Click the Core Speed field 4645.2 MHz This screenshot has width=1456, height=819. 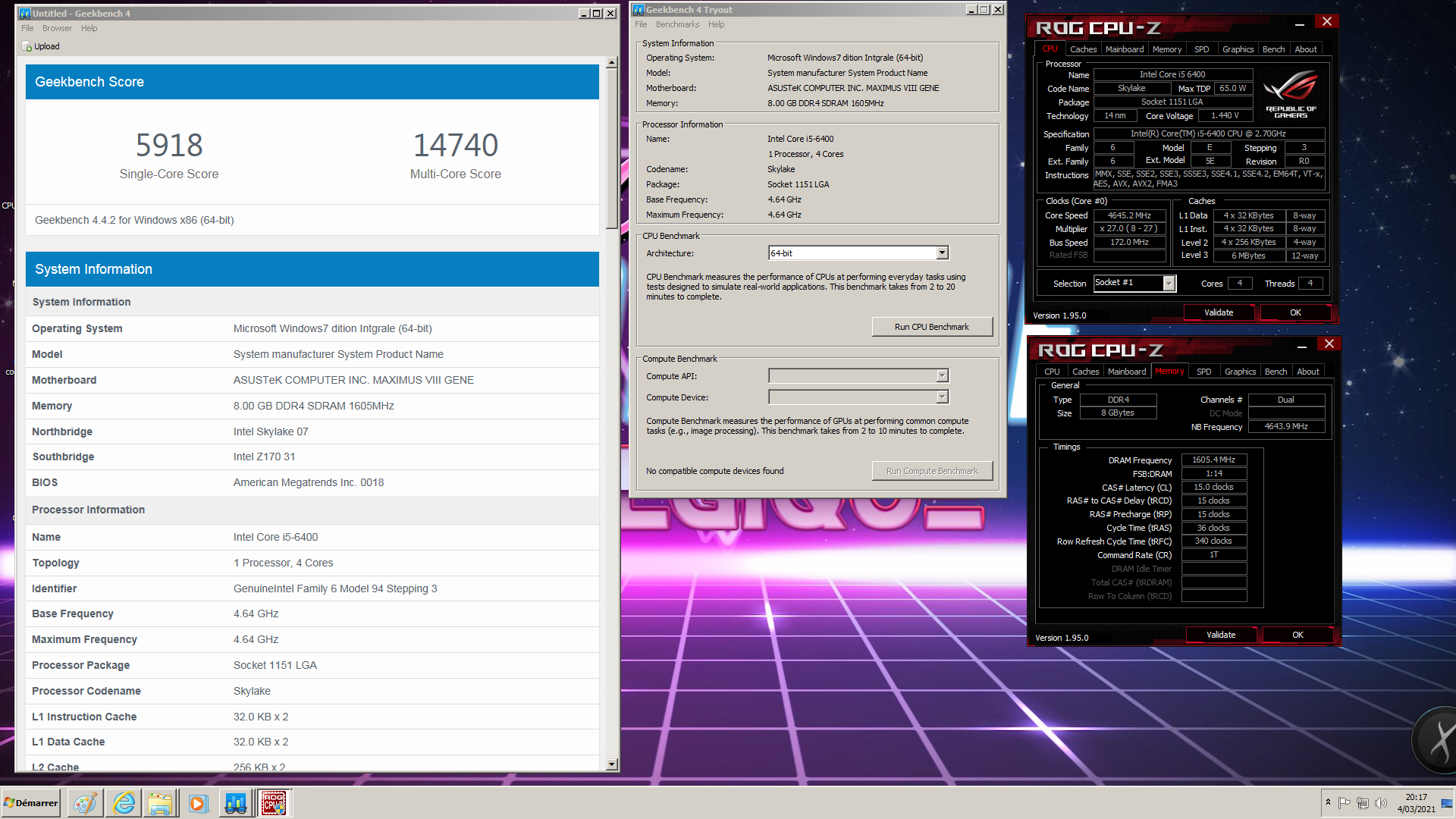1129,215
